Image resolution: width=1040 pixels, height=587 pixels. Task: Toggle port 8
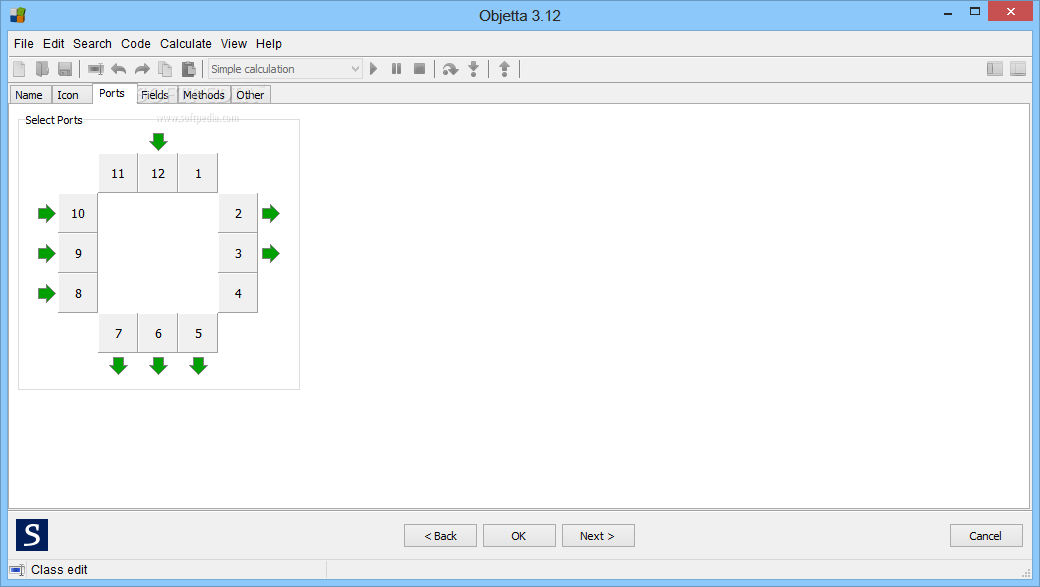[x=78, y=293]
